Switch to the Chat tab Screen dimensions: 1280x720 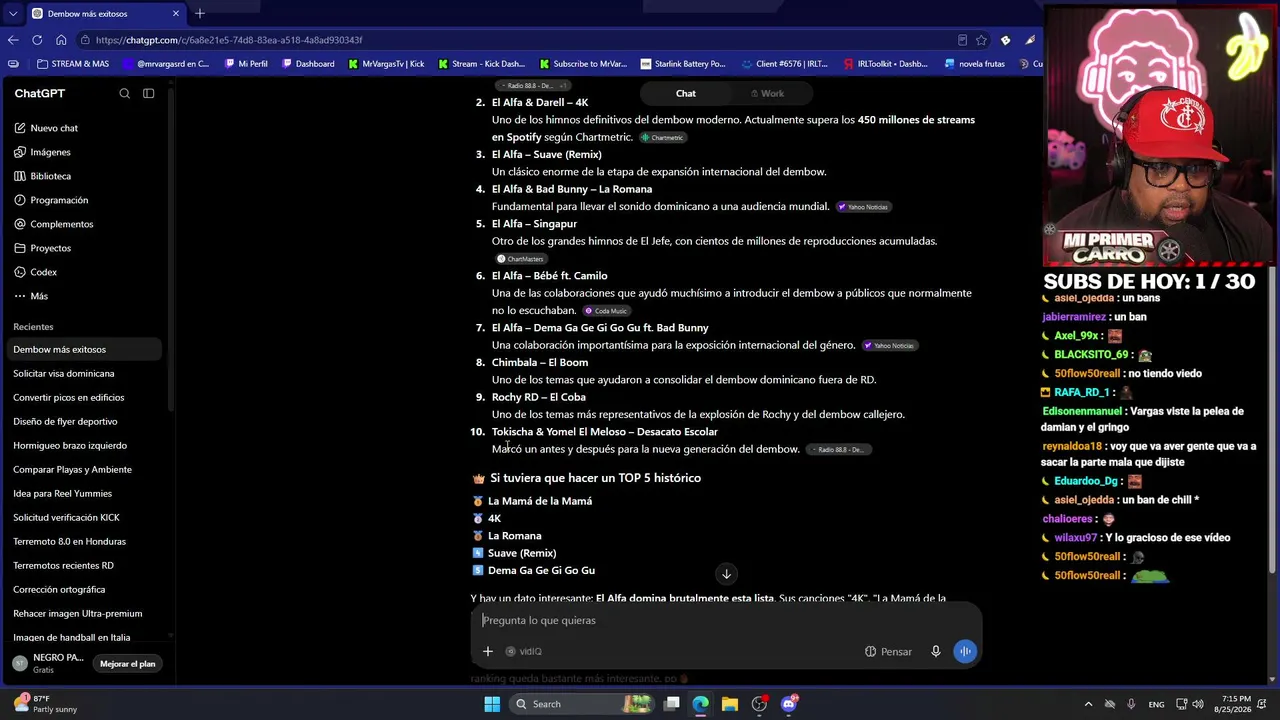[686, 93]
